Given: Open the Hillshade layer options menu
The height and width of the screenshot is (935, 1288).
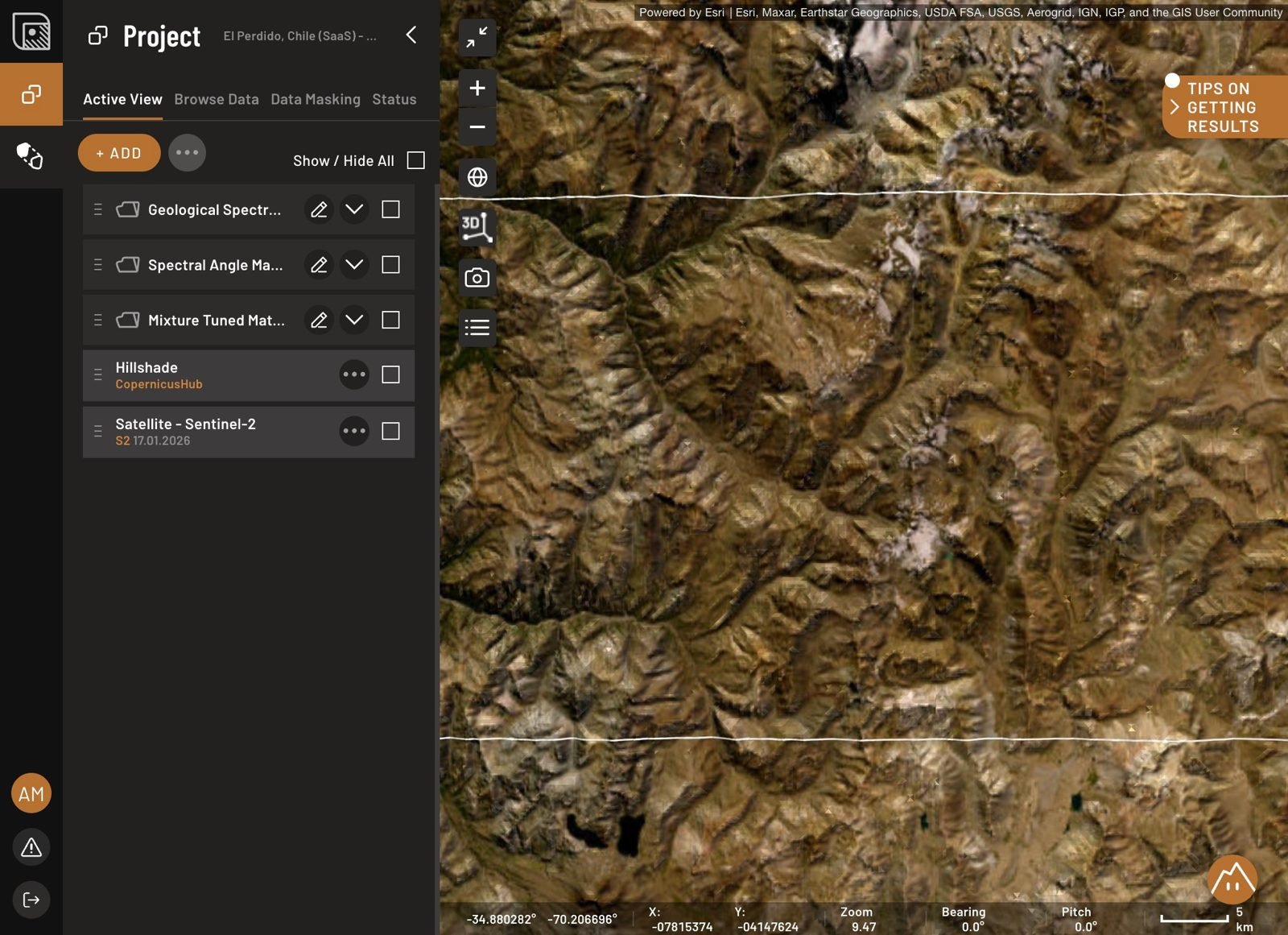Looking at the screenshot, I should click(354, 374).
